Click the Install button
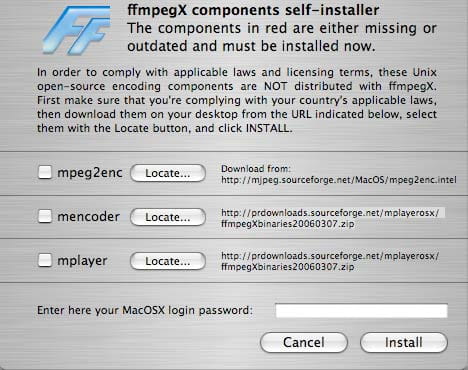The width and height of the screenshot is (468, 370). tap(404, 342)
